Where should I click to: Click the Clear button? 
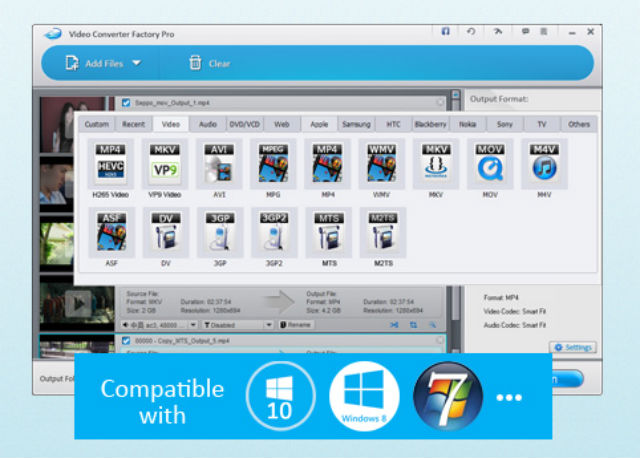[210, 63]
